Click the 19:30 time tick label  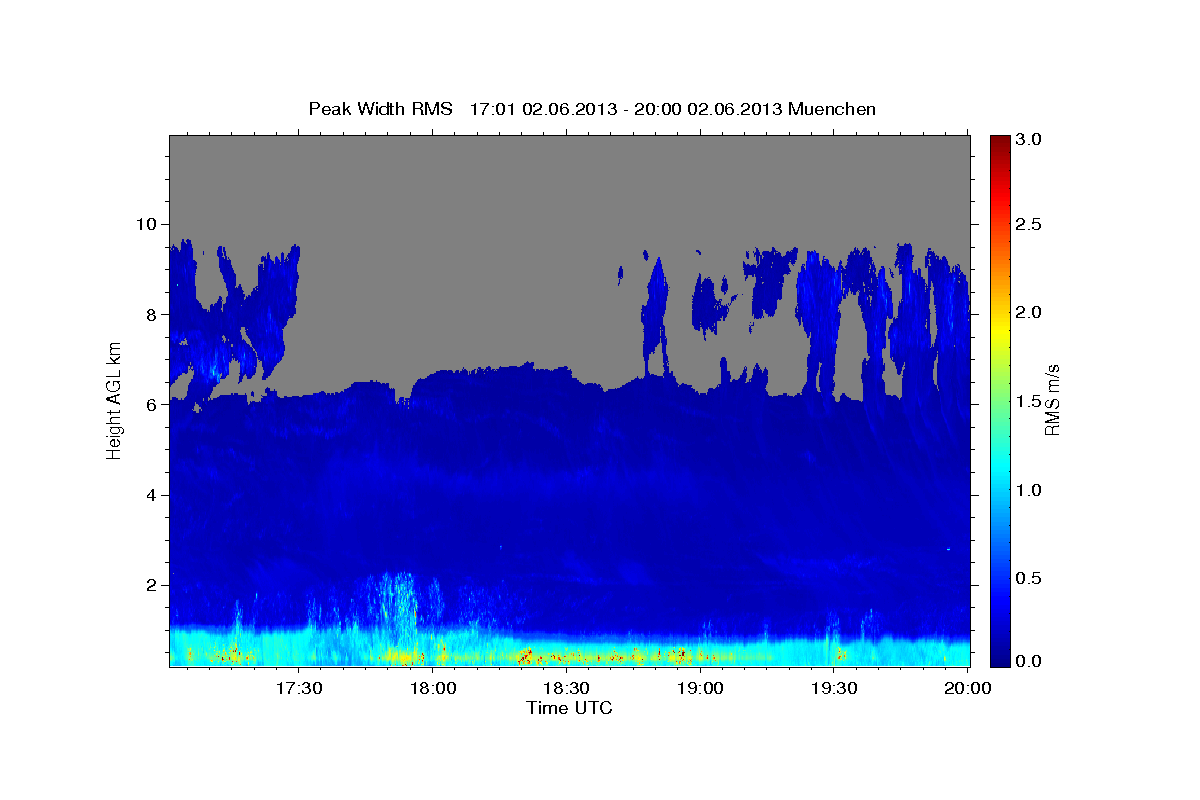coord(834,689)
